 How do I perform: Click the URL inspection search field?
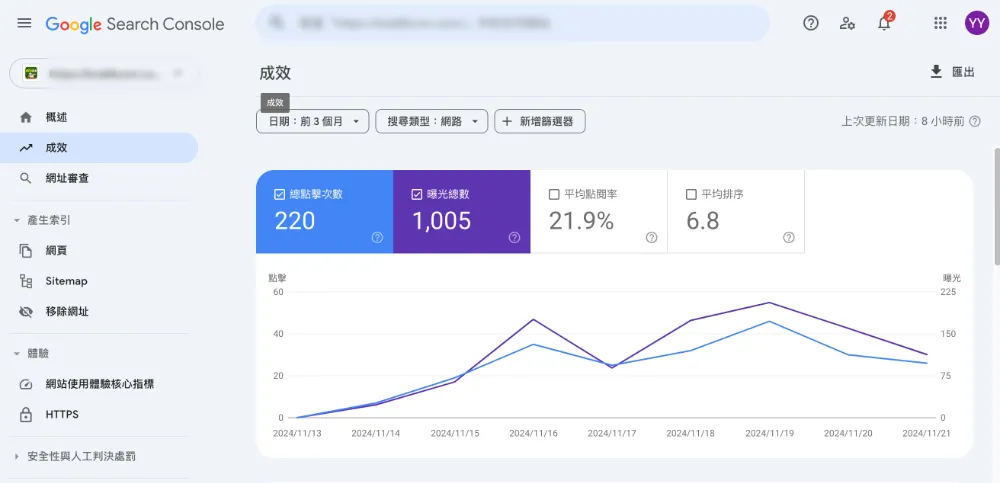[512, 23]
